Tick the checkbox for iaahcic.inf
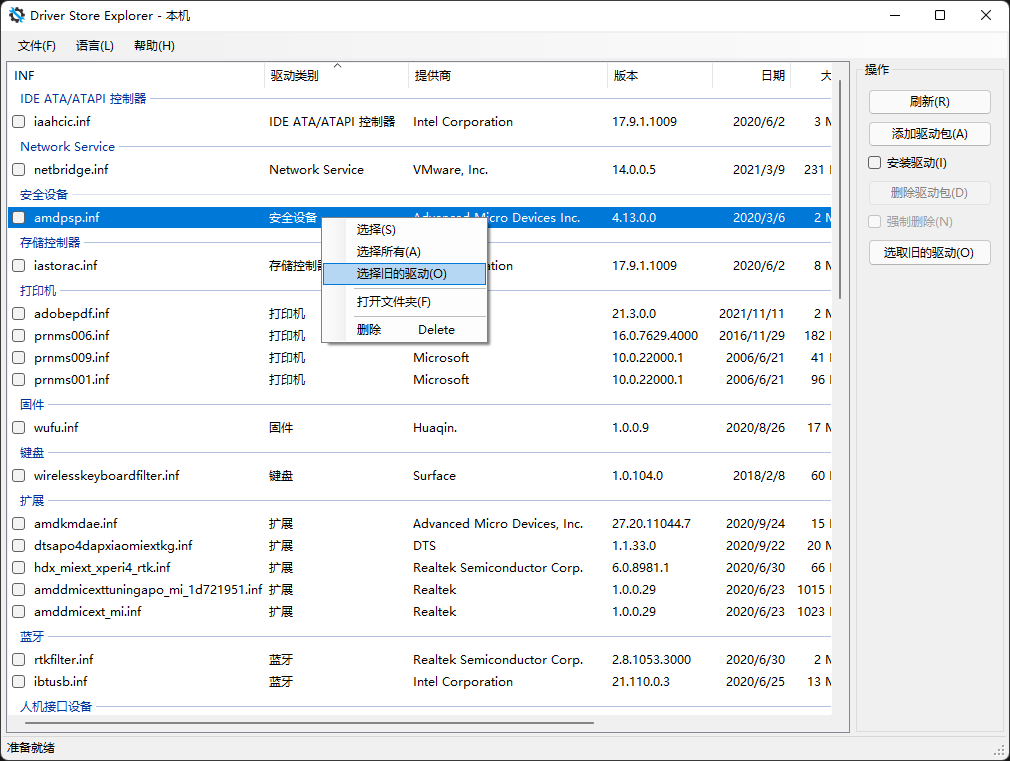Screen dimensions: 1010x761 tap(19, 122)
